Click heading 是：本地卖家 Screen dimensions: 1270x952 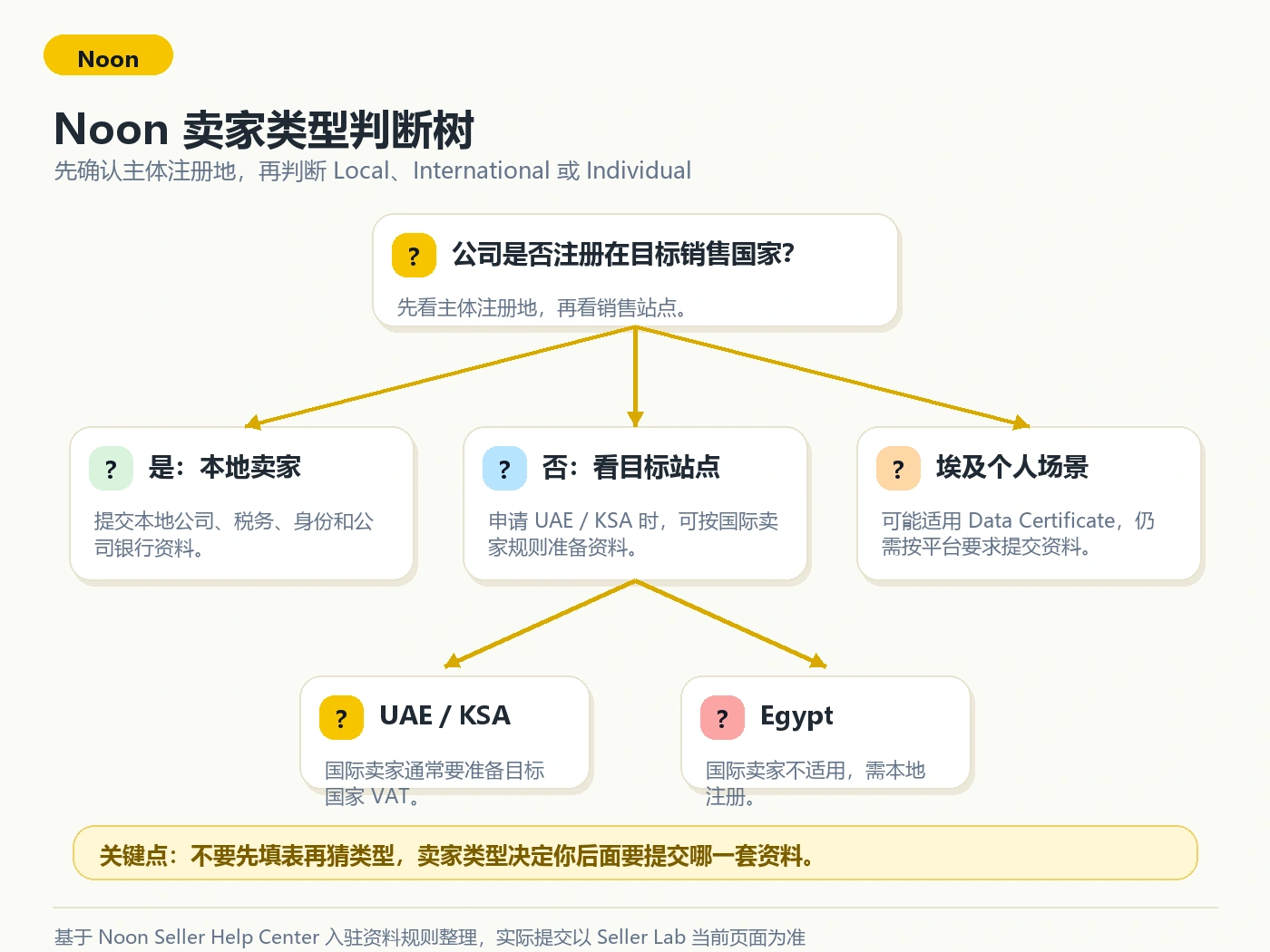pyautogui.click(x=225, y=467)
